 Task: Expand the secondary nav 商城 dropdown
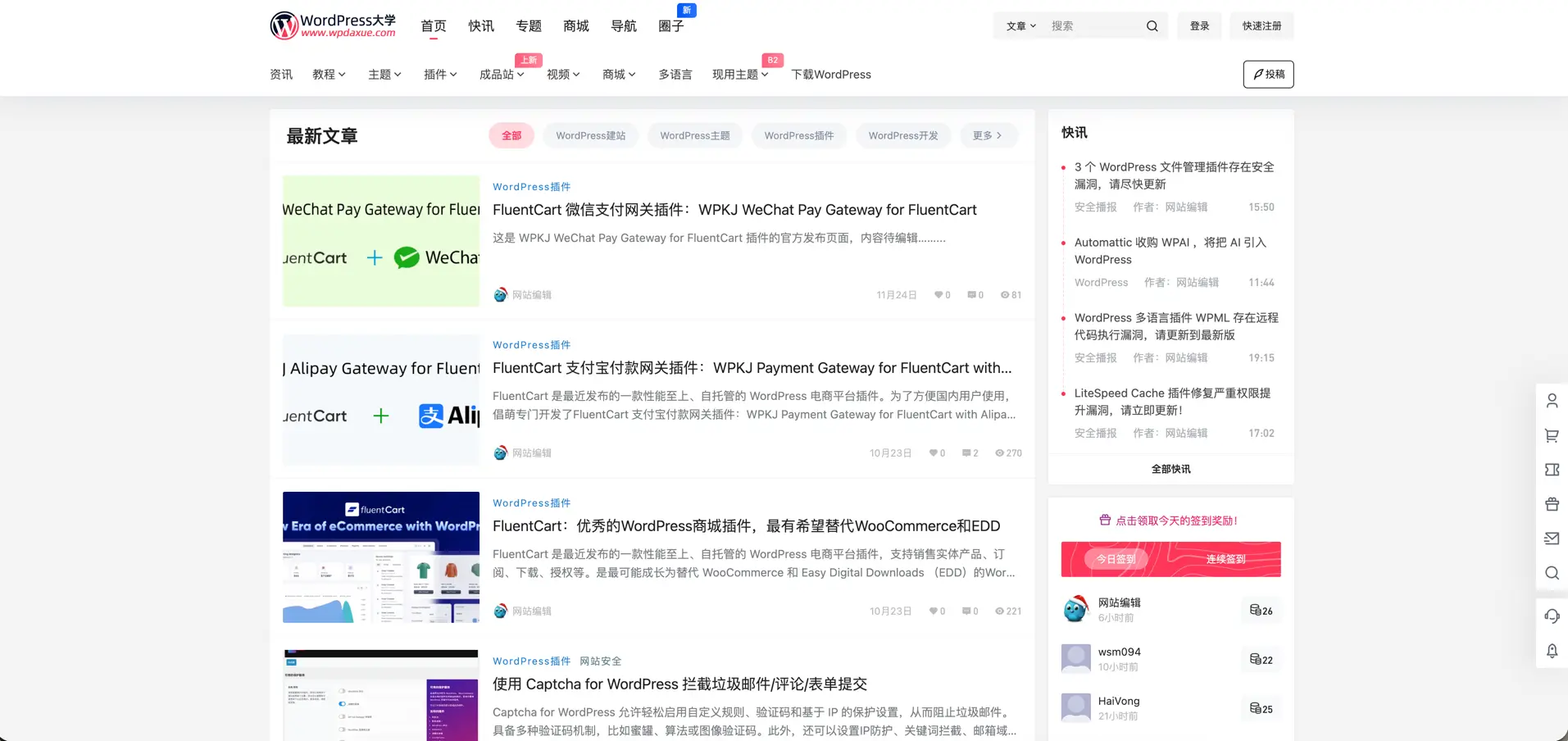pyautogui.click(x=619, y=75)
